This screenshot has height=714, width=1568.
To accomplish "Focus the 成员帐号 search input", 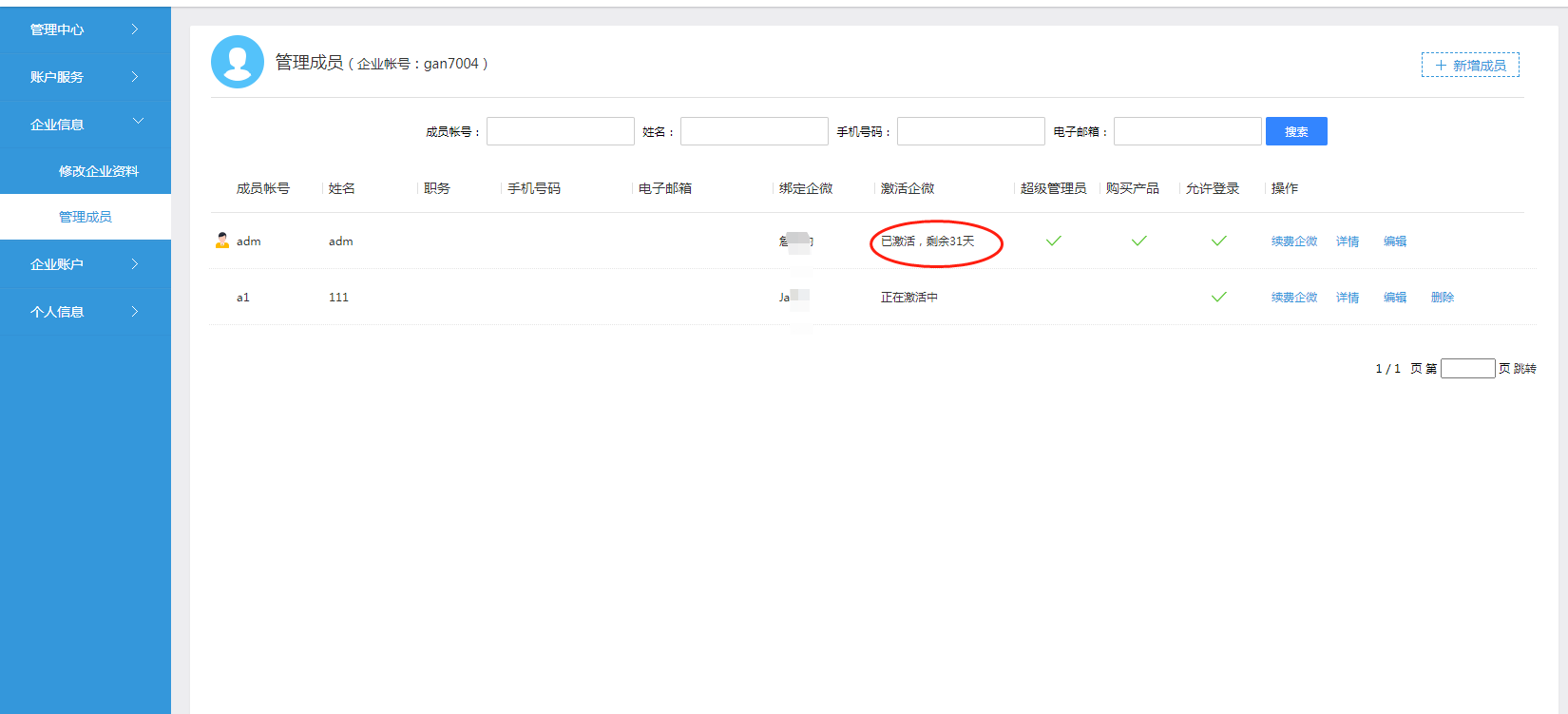I will point(561,131).
